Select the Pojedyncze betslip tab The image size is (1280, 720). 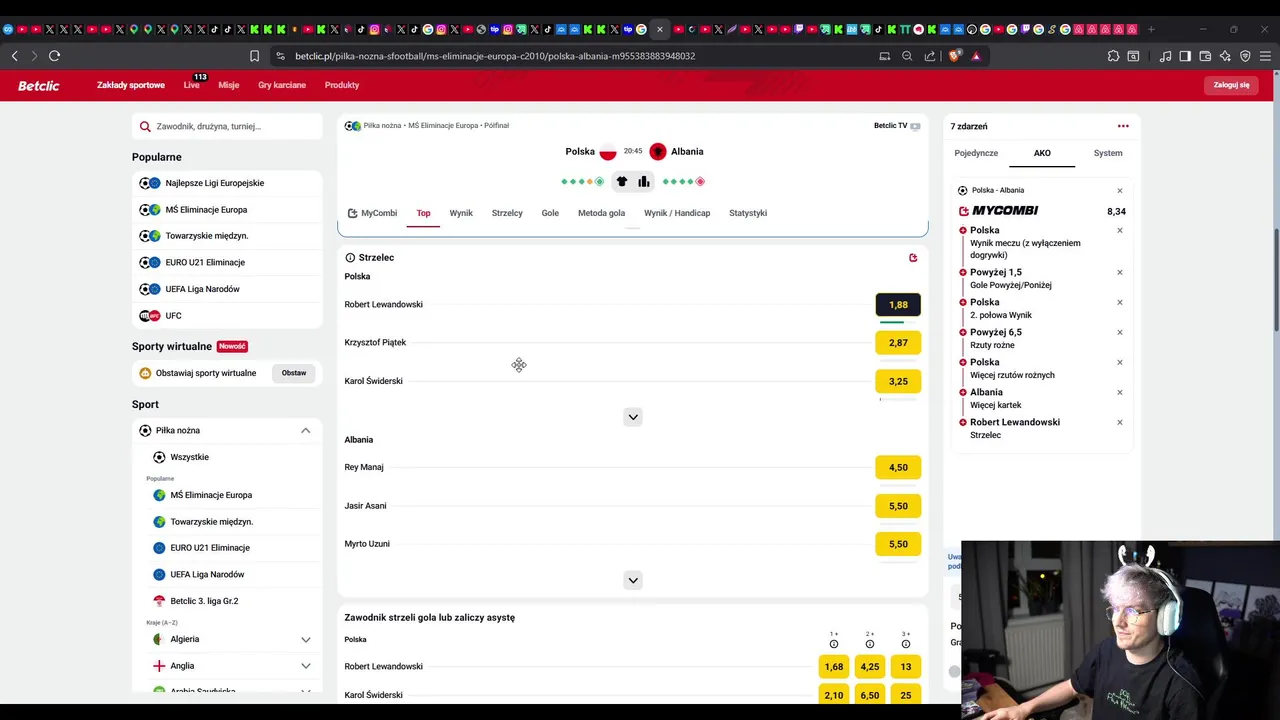(976, 153)
